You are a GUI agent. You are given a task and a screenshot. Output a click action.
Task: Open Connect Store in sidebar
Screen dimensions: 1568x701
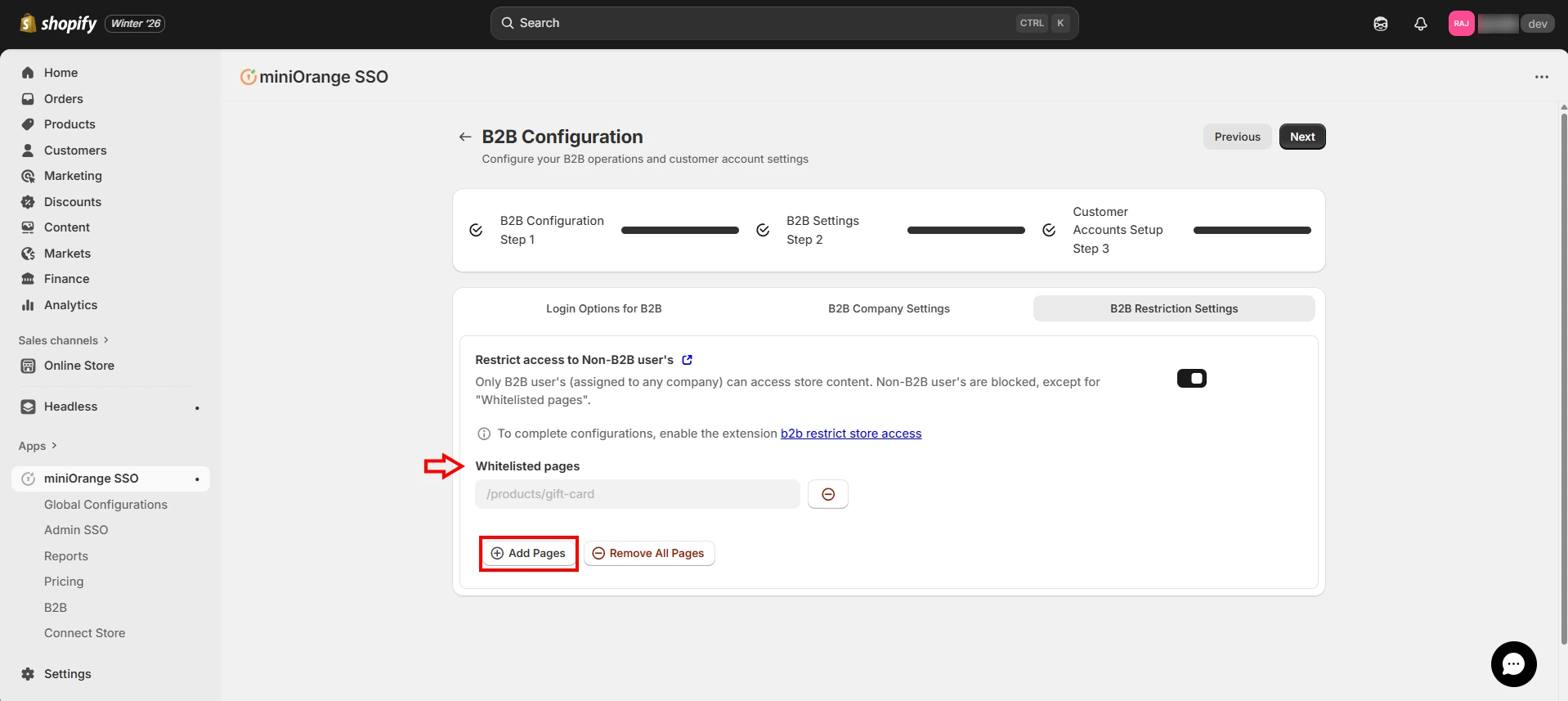[x=85, y=633]
